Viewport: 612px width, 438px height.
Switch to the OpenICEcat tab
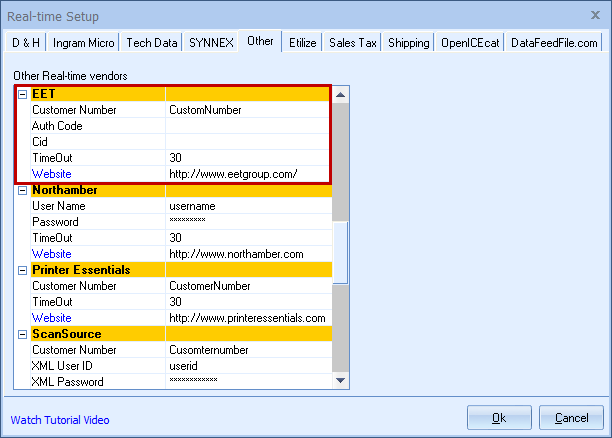(x=470, y=43)
